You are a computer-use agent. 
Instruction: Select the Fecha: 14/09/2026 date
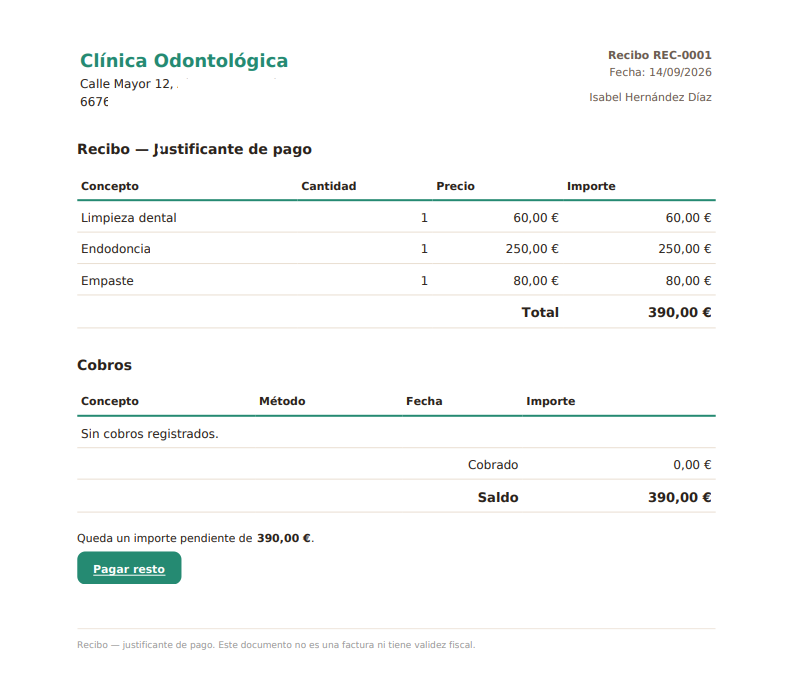pos(660,72)
